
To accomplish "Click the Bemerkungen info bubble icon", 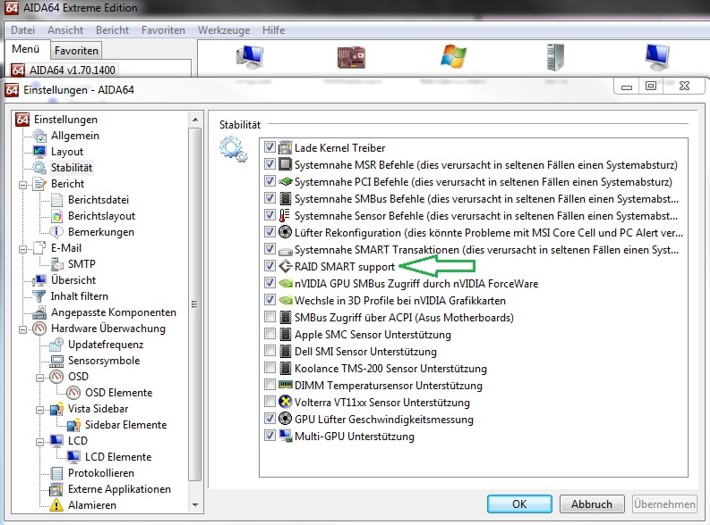I will tap(57, 232).
